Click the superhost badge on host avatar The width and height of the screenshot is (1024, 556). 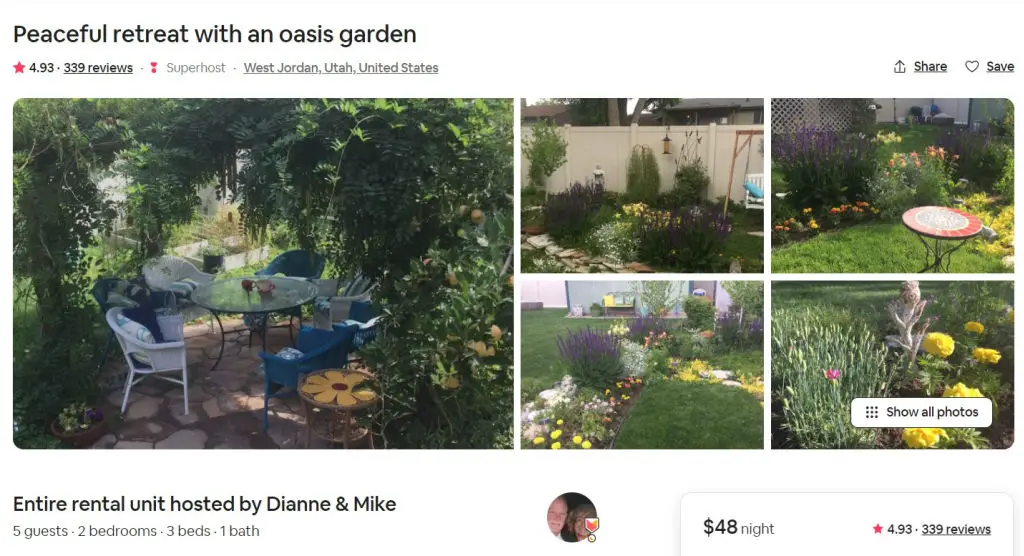[592, 527]
